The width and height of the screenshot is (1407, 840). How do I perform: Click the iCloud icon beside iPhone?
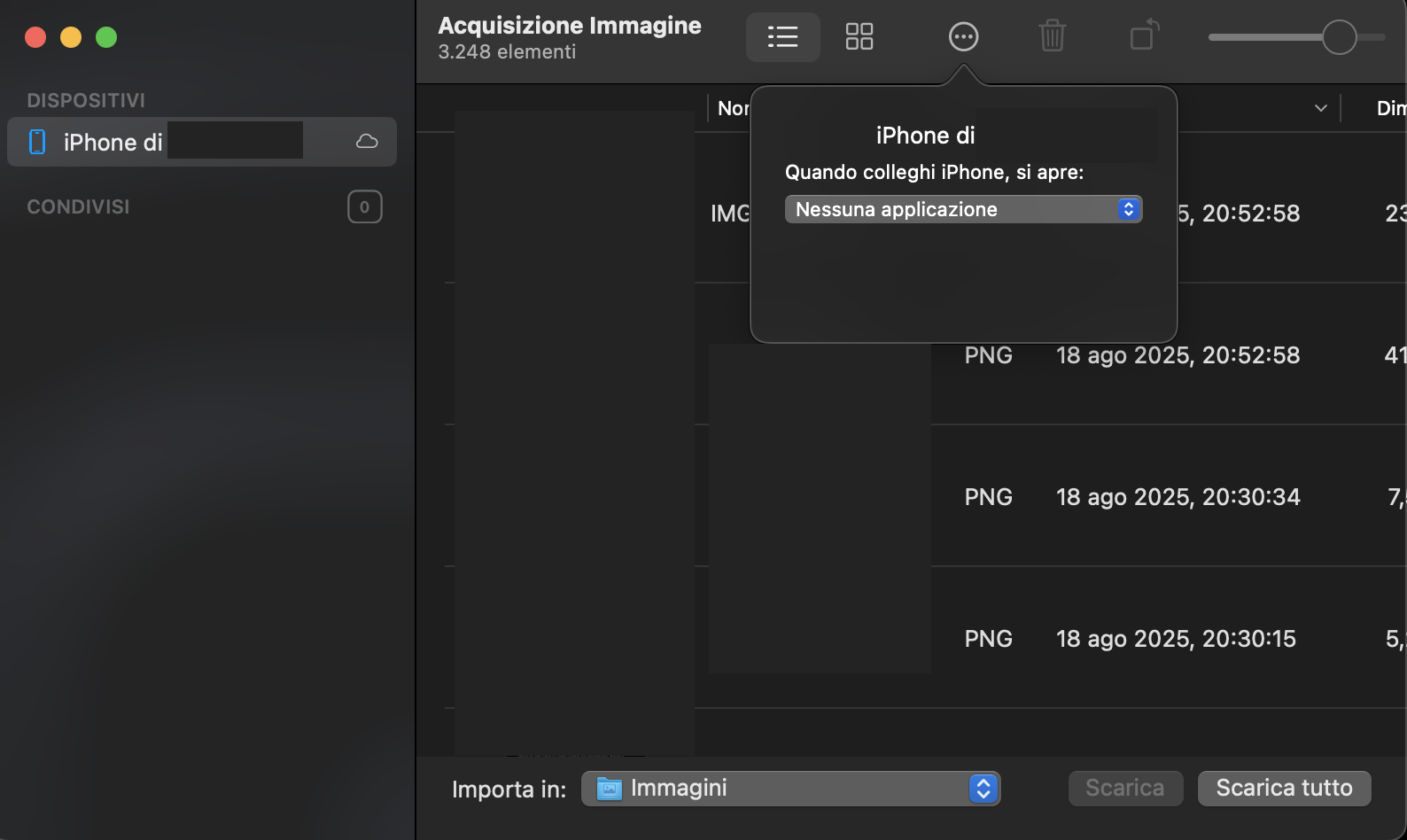tap(367, 142)
